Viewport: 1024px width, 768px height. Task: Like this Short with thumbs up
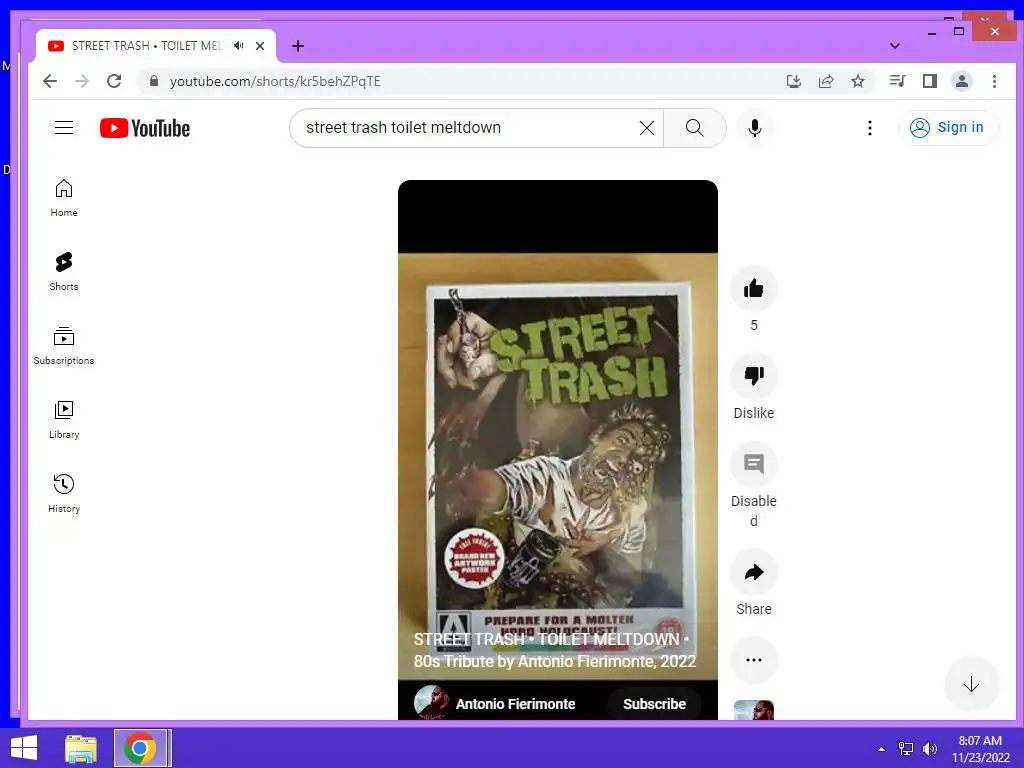pos(754,288)
